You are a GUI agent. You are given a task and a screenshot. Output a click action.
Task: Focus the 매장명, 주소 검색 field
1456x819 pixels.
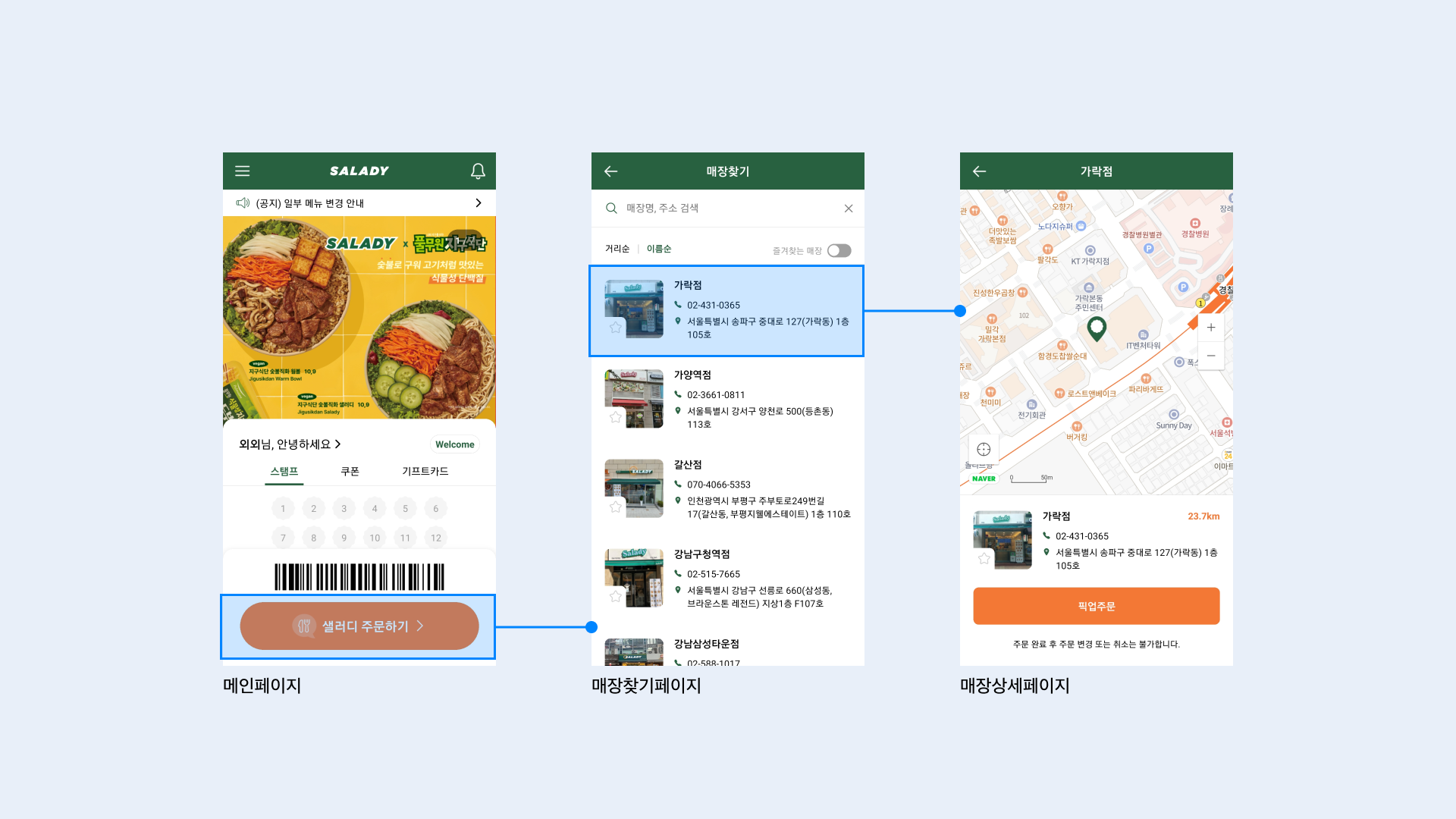[728, 209]
